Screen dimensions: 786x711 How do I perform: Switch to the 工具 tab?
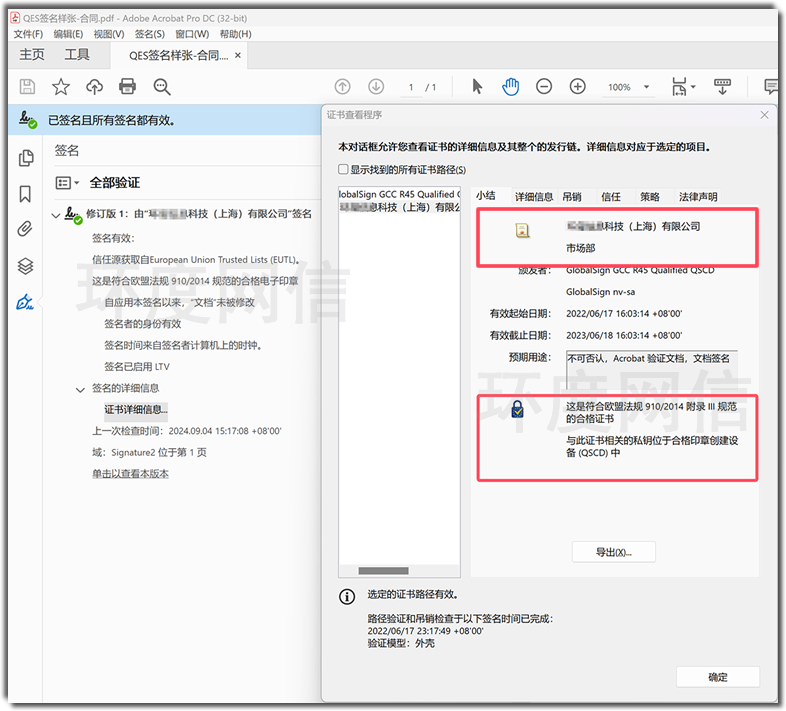77,55
